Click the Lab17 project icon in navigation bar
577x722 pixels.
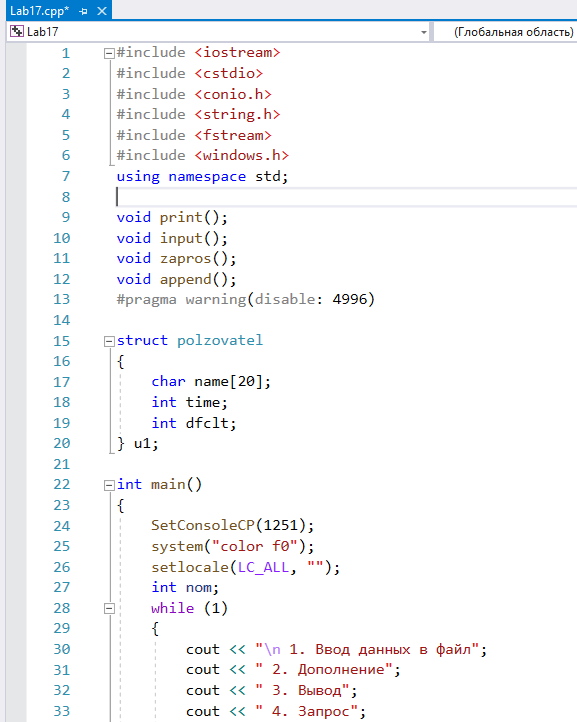pyautogui.click(x=17, y=31)
